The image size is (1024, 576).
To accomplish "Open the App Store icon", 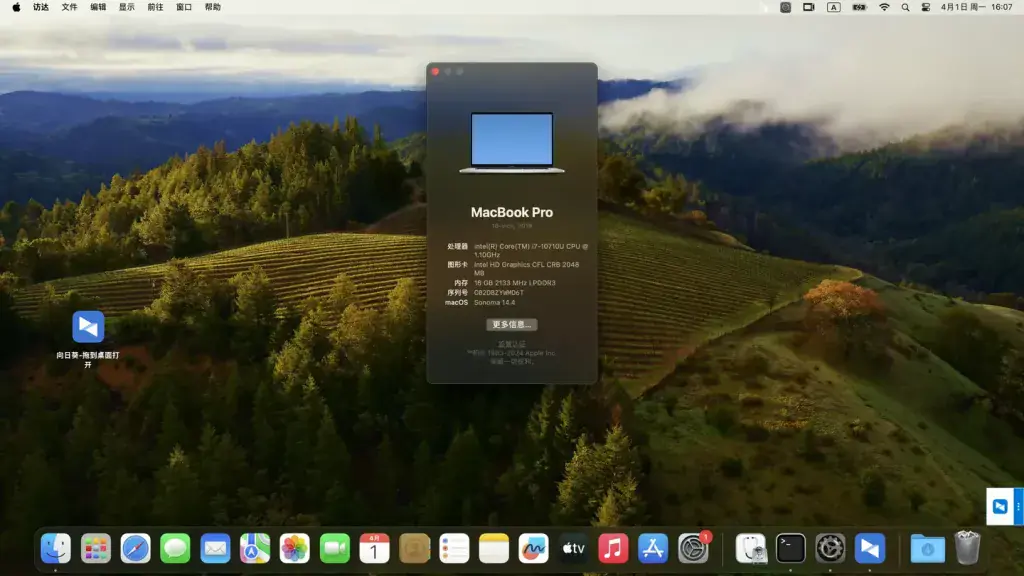I will point(653,548).
